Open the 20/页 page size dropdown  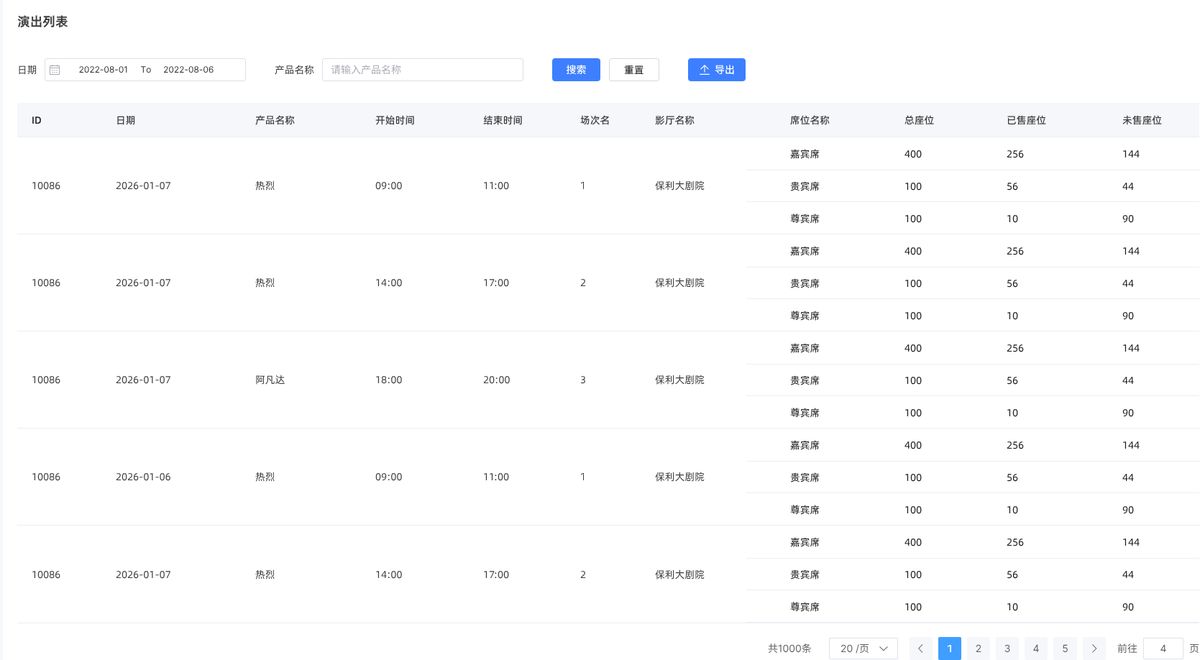[x=863, y=649]
